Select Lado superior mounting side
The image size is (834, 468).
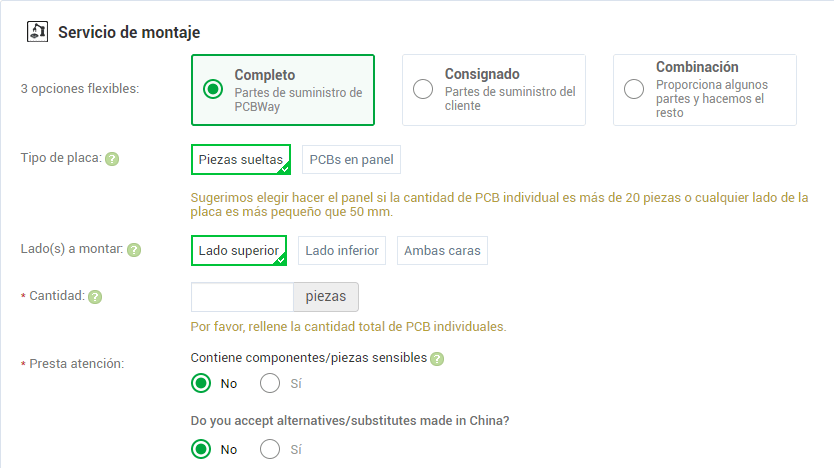238,250
